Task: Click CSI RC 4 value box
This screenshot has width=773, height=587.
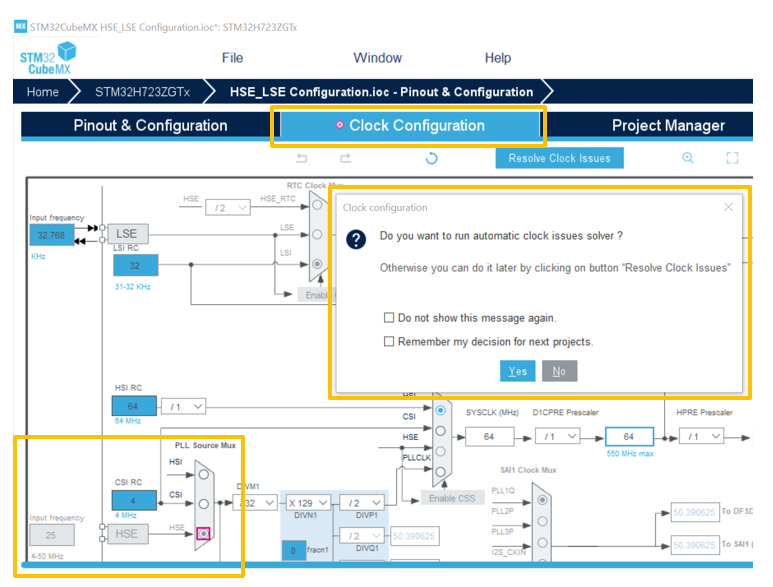Action: (x=134, y=501)
